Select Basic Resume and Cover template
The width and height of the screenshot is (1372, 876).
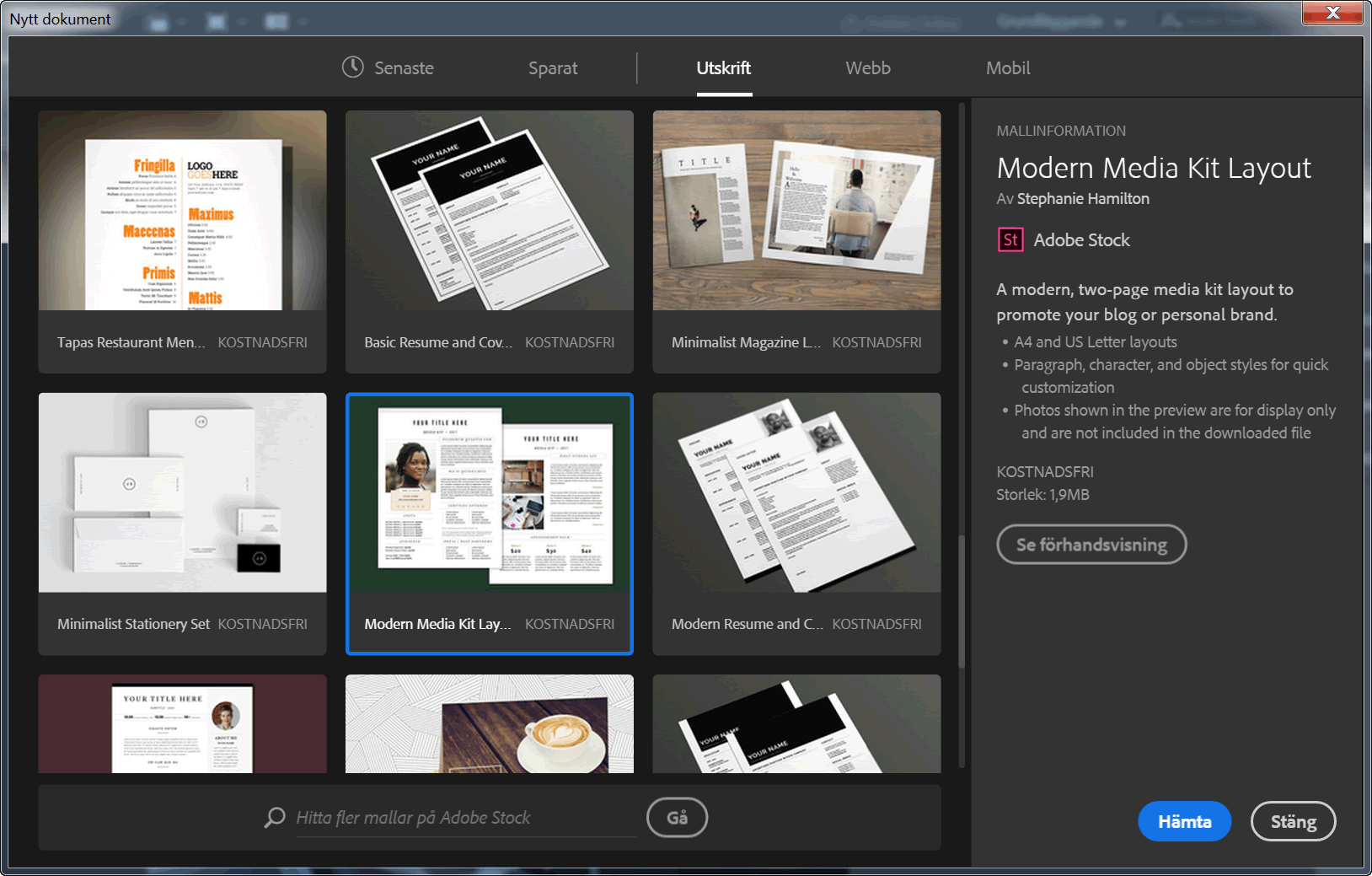[489, 211]
